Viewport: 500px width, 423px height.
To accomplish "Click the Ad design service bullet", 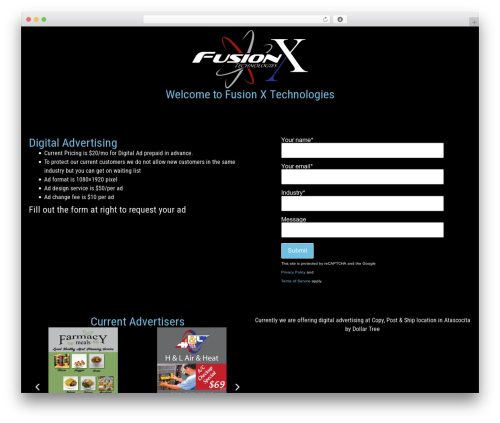I will 83,188.
